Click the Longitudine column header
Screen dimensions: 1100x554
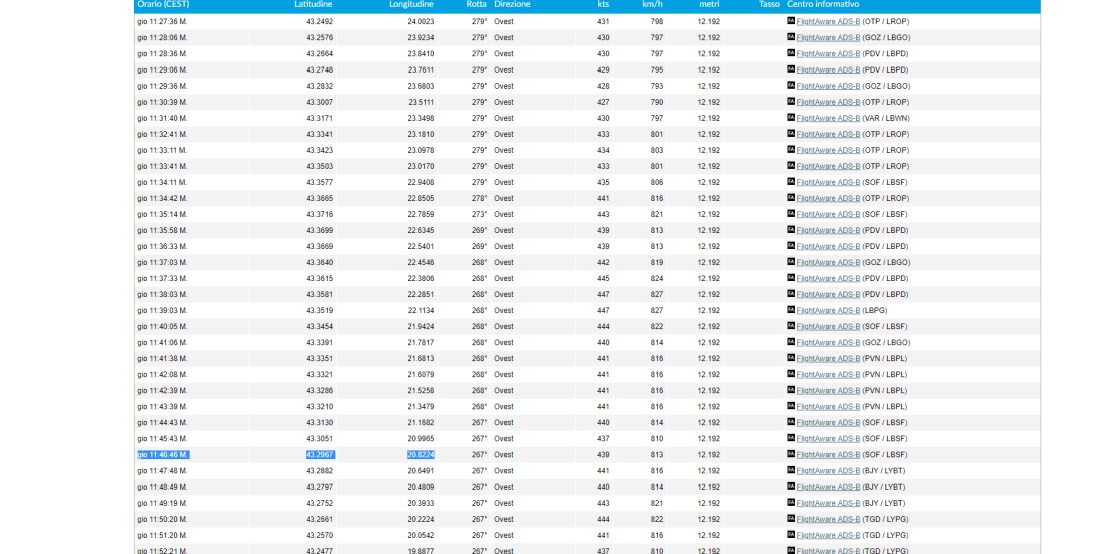coord(411,4)
